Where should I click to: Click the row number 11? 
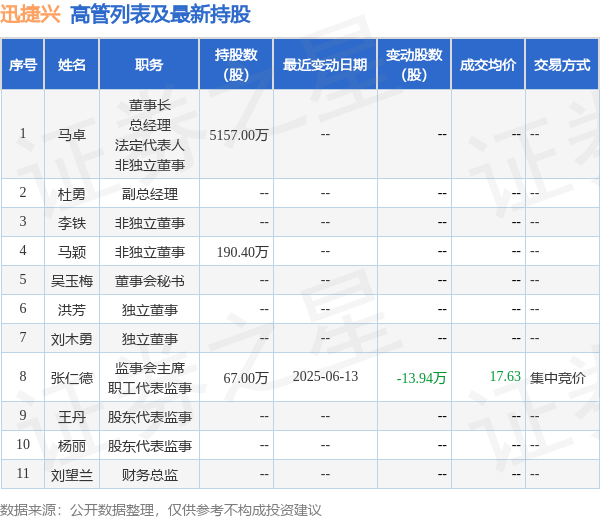pos(23,473)
